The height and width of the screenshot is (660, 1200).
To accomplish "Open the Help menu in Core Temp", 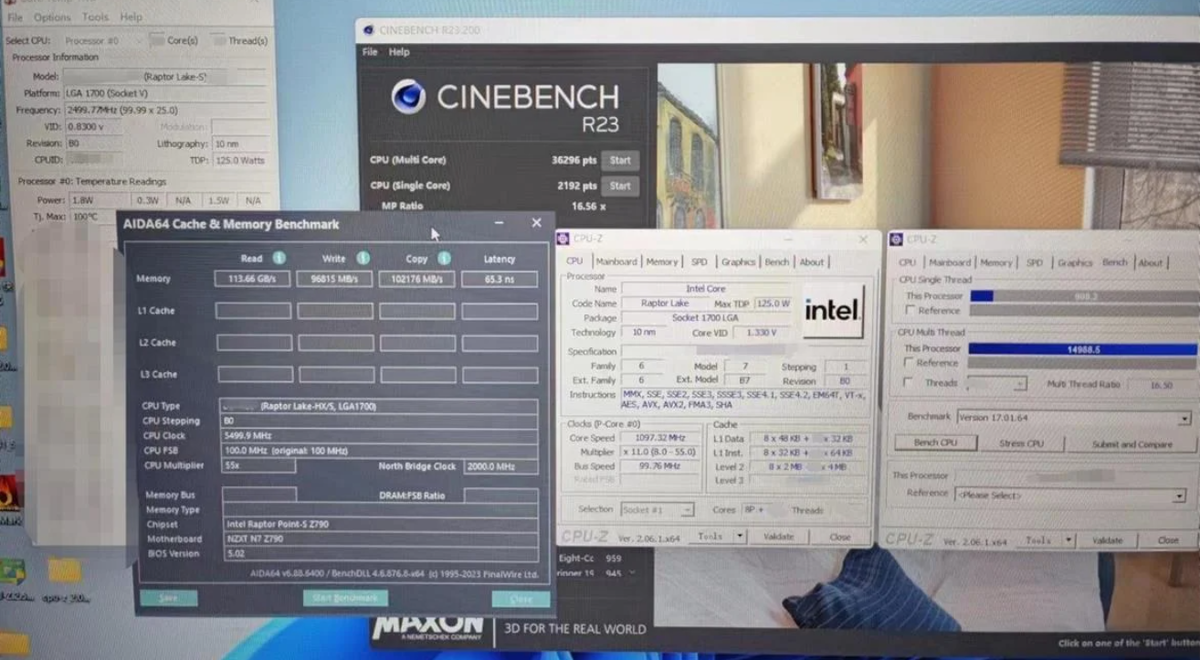I will [x=131, y=18].
